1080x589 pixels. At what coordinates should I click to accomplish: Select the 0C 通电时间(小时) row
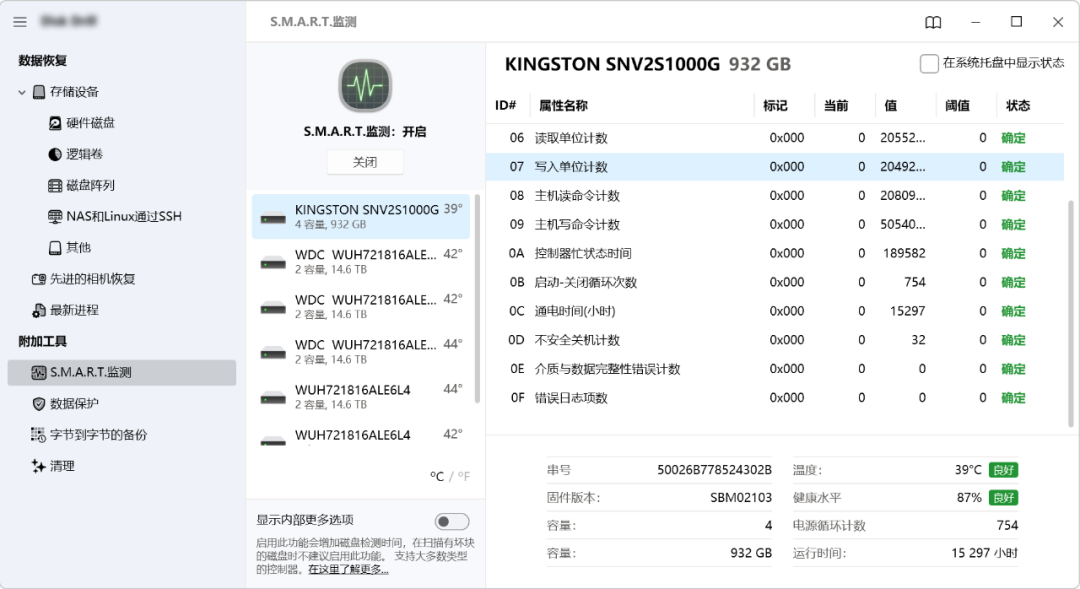[775, 311]
